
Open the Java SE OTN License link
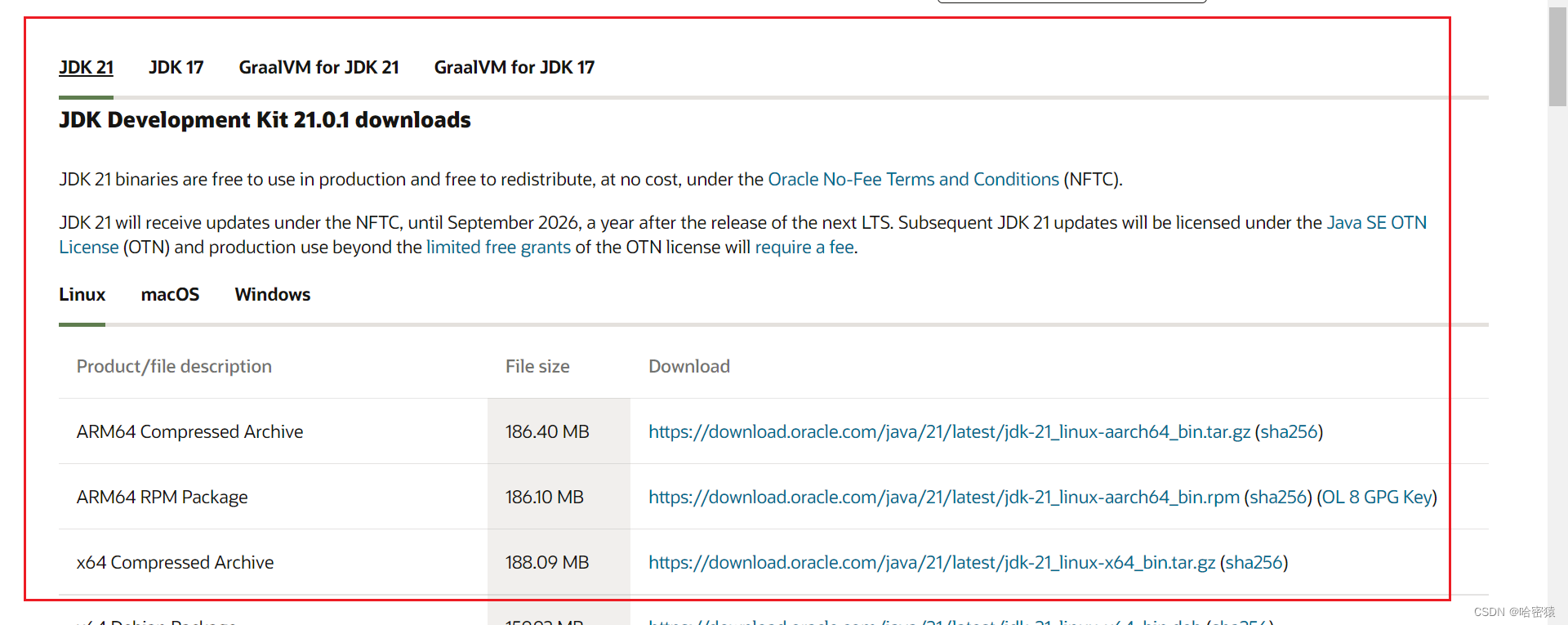pyautogui.click(x=1377, y=222)
